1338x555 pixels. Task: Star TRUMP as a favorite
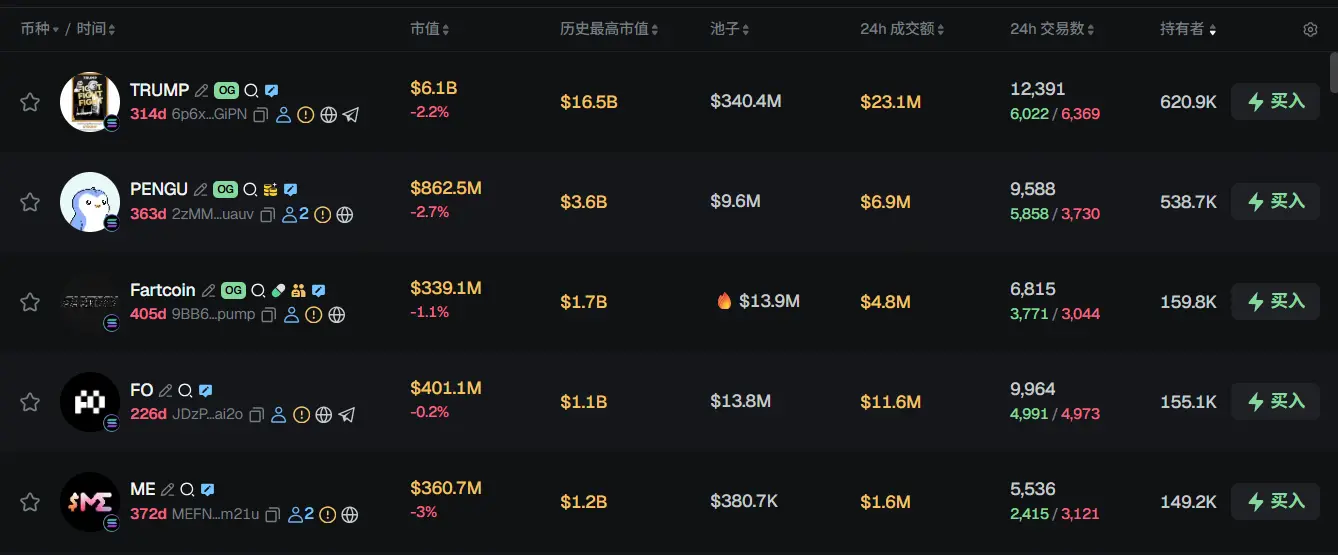[30, 102]
